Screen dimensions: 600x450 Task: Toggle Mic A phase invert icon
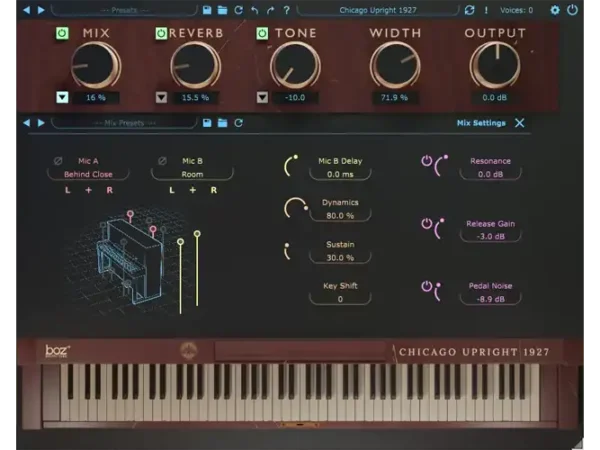coord(58,161)
